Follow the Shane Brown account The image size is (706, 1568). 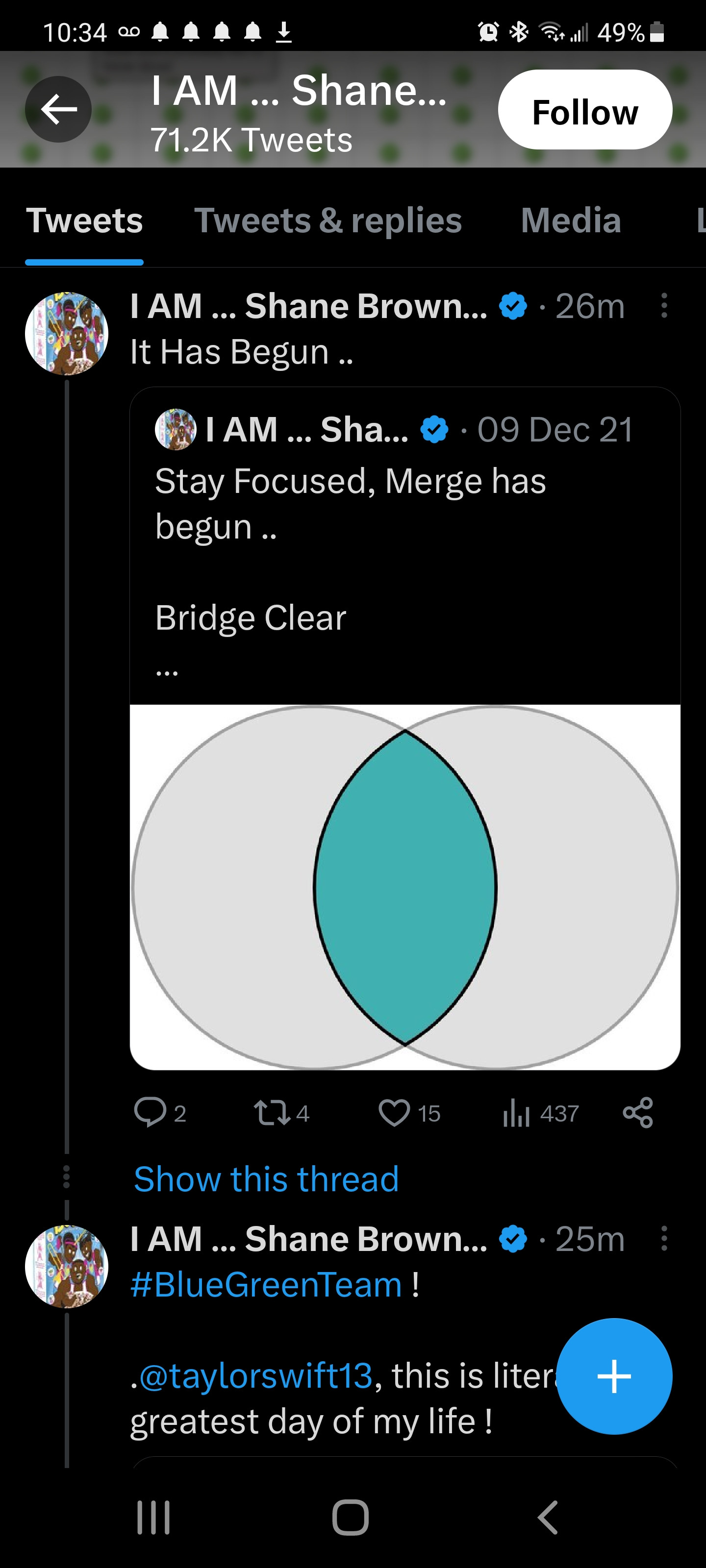(x=585, y=110)
